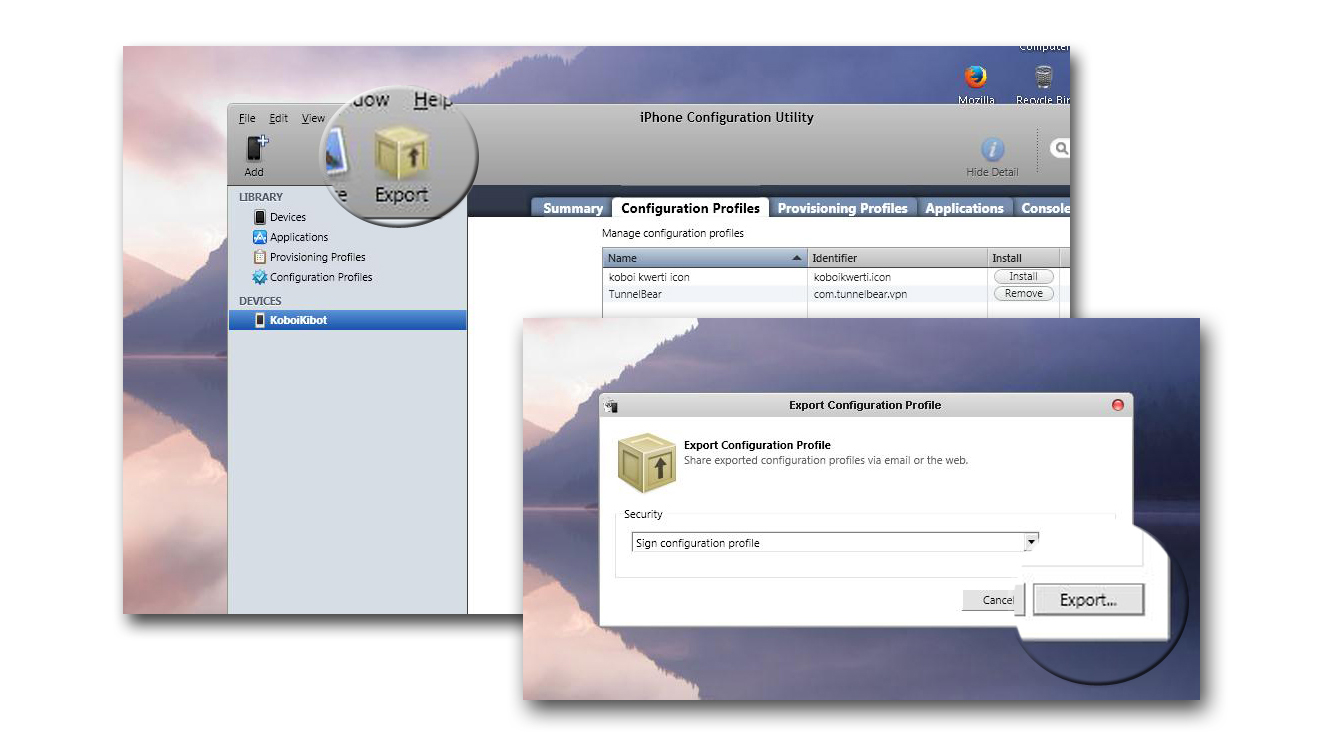This screenshot has height=742, width=1323.
Task: Open the Security dropdown in Export dialog
Action: [835, 543]
